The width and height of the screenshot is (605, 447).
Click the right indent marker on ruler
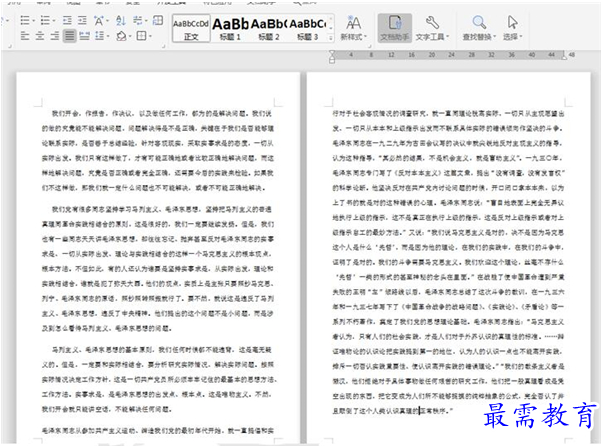tap(564, 56)
